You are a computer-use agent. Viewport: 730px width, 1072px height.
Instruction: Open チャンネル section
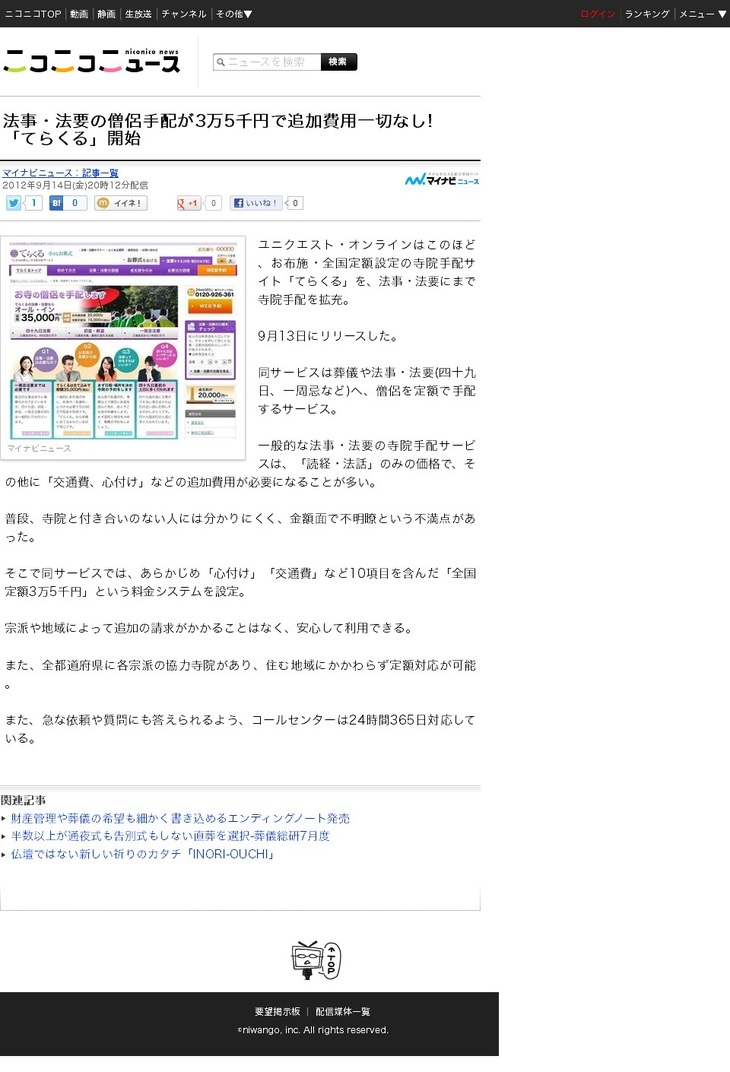[x=184, y=14]
